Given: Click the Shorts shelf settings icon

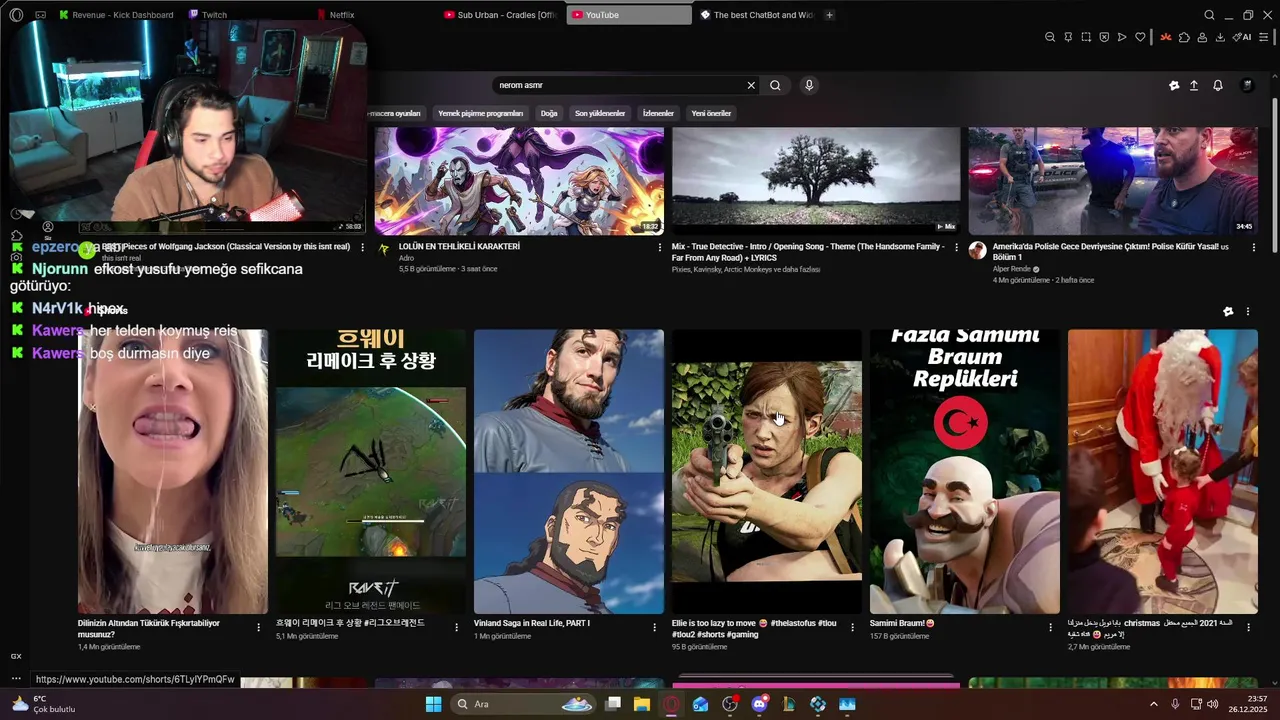Looking at the screenshot, I should coord(1228,311).
